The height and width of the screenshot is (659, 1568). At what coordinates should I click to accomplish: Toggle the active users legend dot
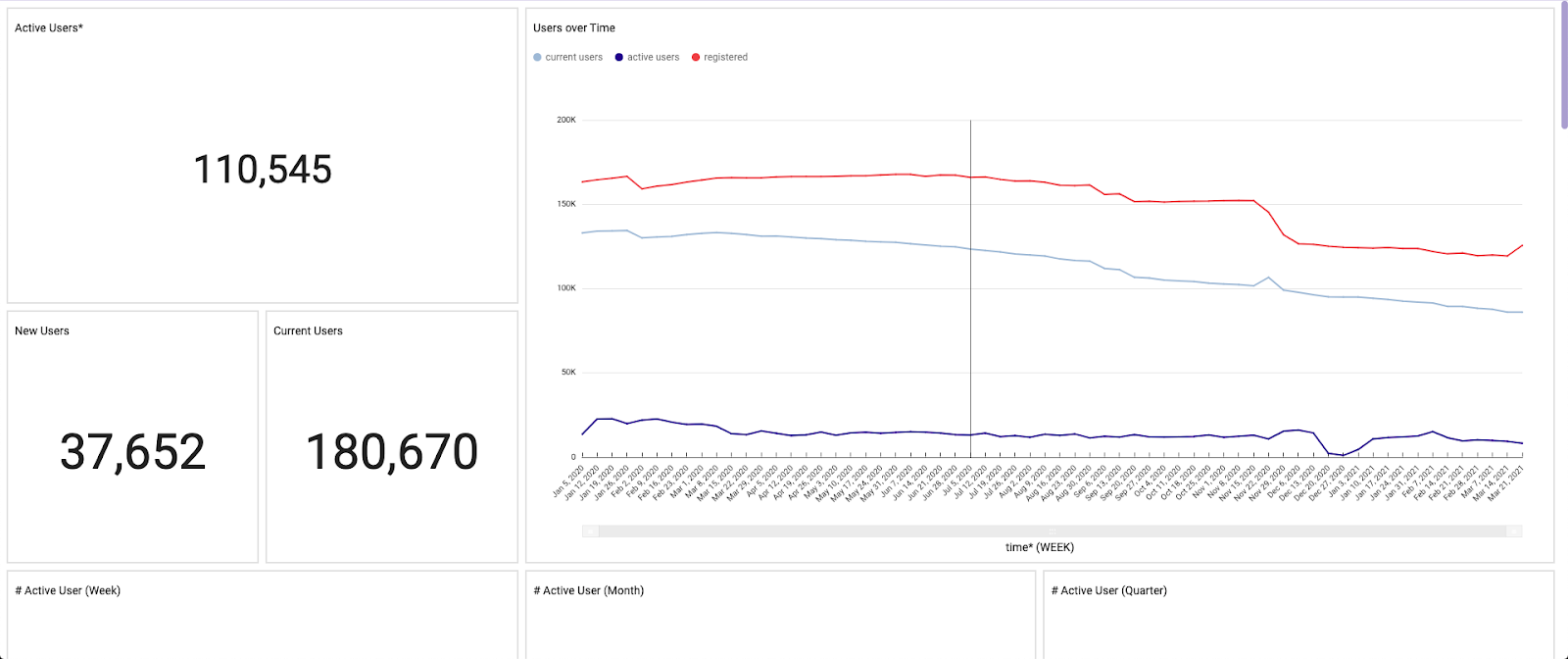(619, 58)
